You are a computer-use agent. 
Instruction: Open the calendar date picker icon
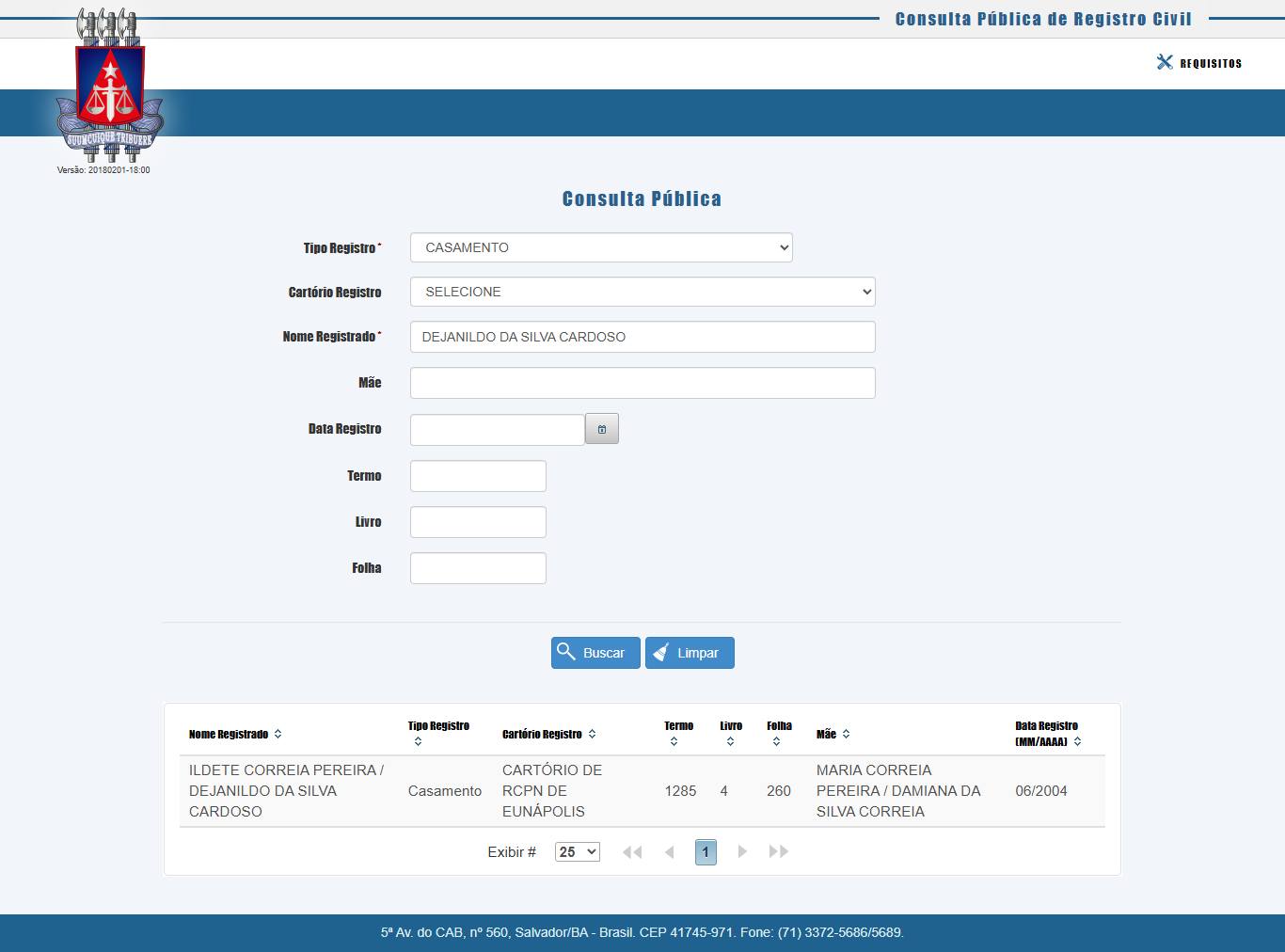(x=602, y=429)
